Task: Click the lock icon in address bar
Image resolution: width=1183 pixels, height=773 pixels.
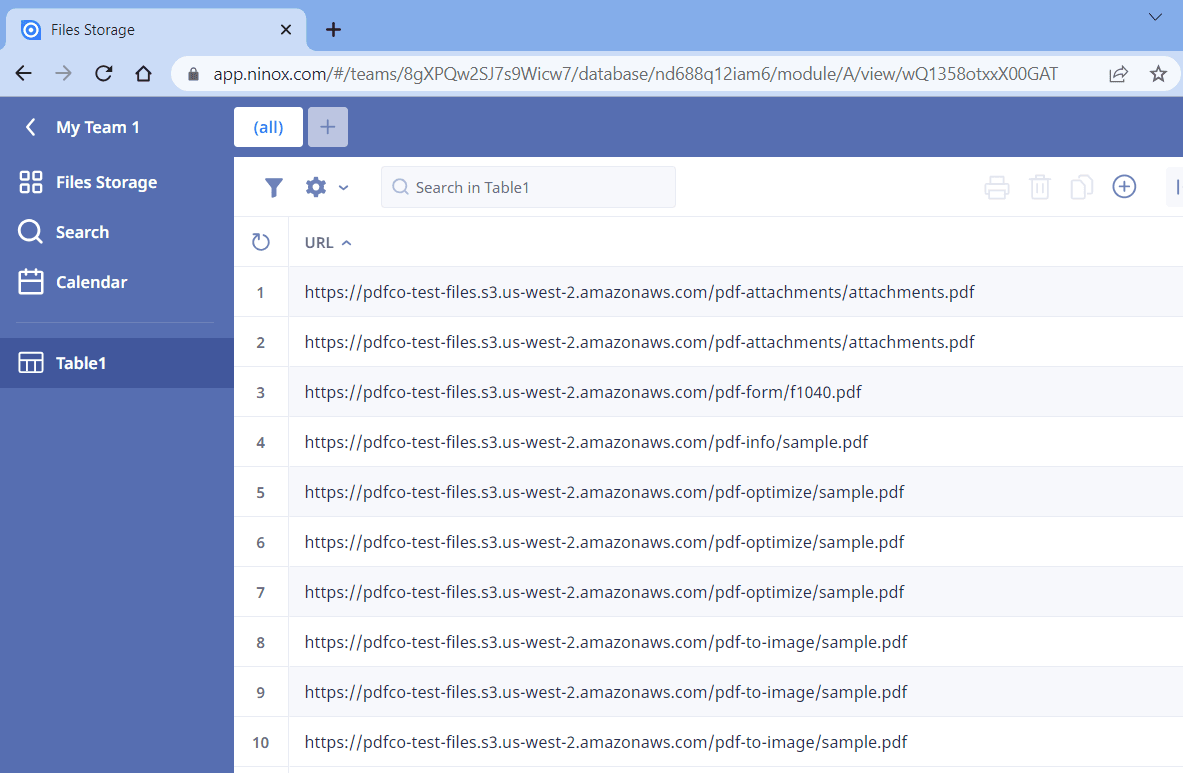Action: point(193,74)
